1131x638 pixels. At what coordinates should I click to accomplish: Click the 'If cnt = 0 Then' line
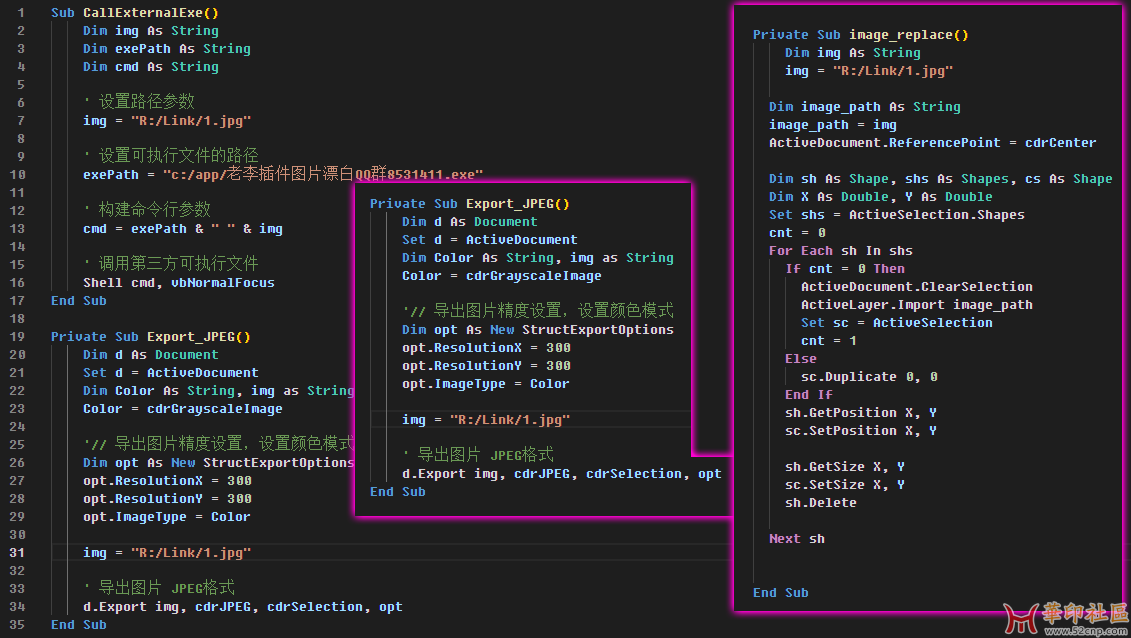pyautogui.click(x=845, y=269)
